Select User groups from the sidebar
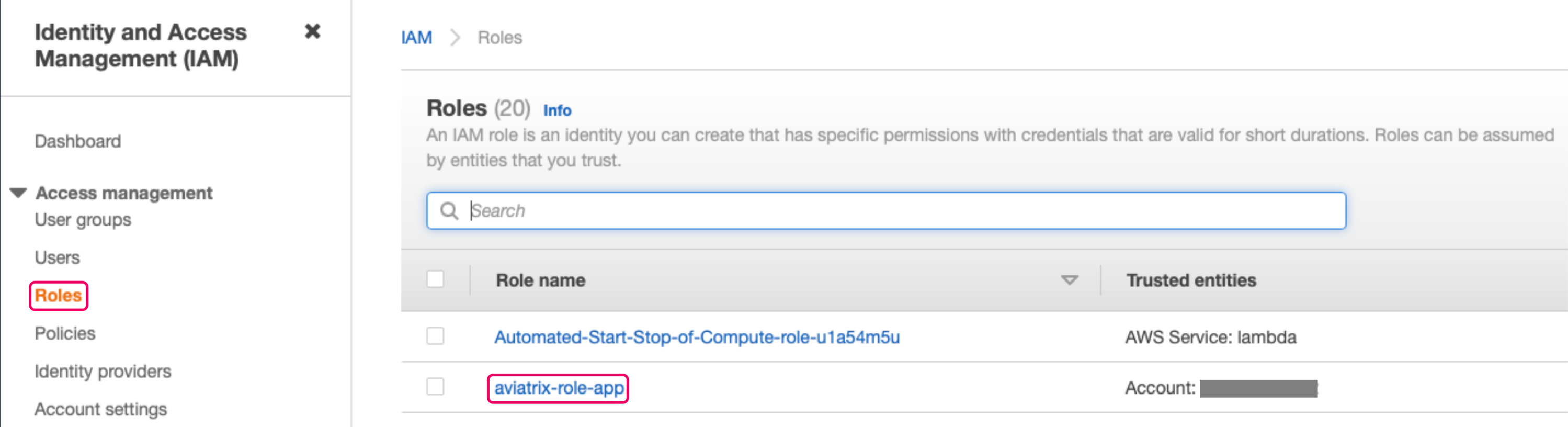 click(x=83, y=220)
